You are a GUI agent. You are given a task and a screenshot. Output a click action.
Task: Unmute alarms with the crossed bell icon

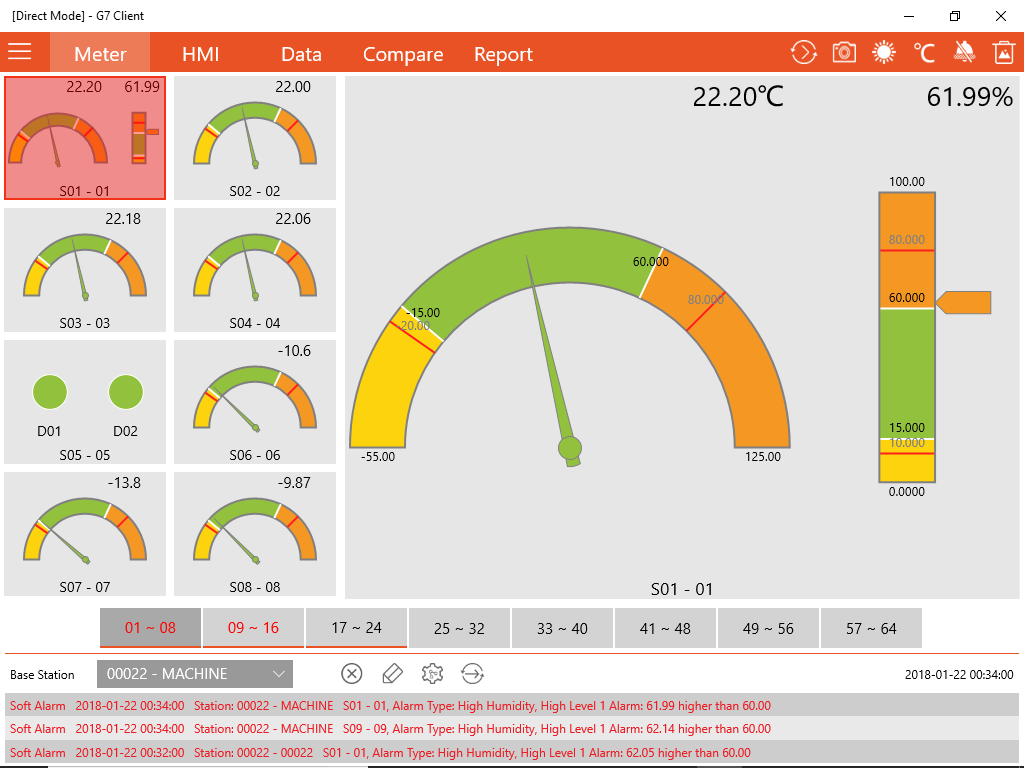(964, 52)
